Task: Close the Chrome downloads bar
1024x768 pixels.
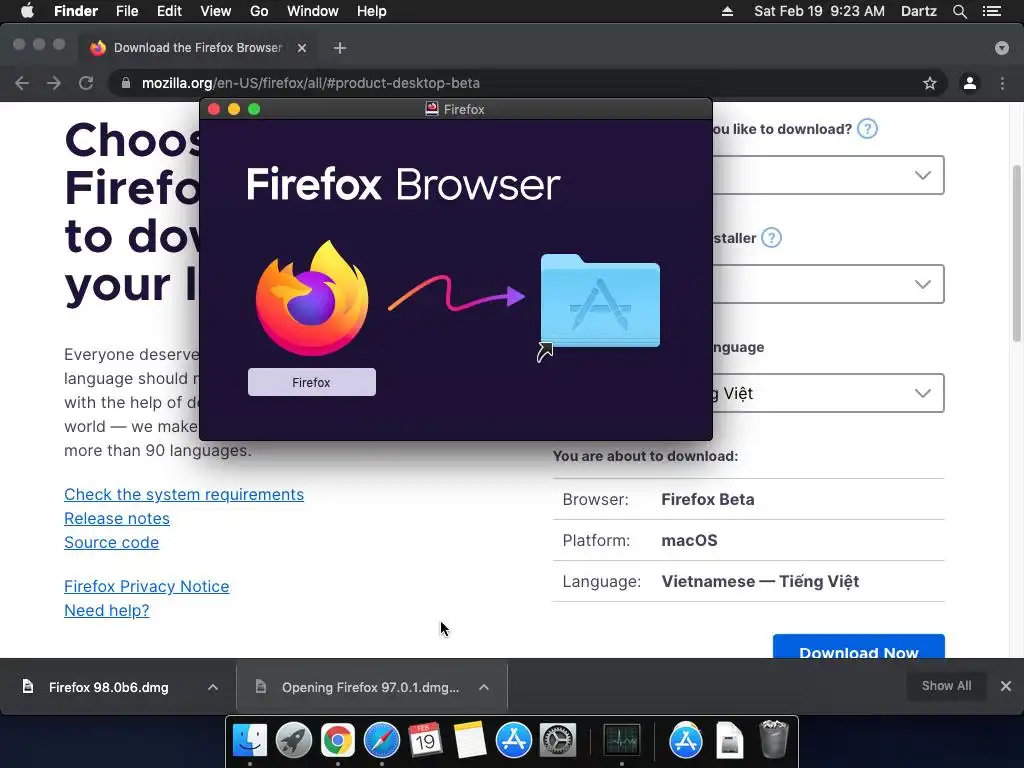Action: coord(1006,686)
